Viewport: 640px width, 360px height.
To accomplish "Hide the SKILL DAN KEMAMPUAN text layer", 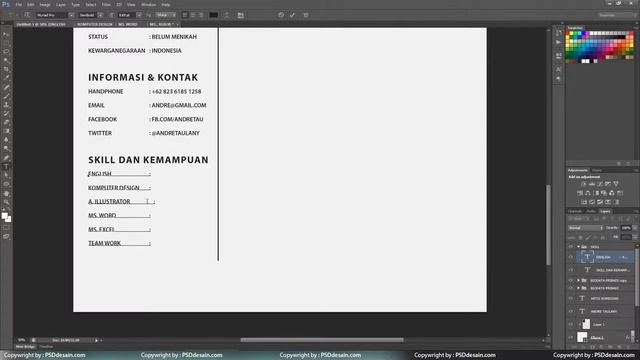I will coord(571,270).
